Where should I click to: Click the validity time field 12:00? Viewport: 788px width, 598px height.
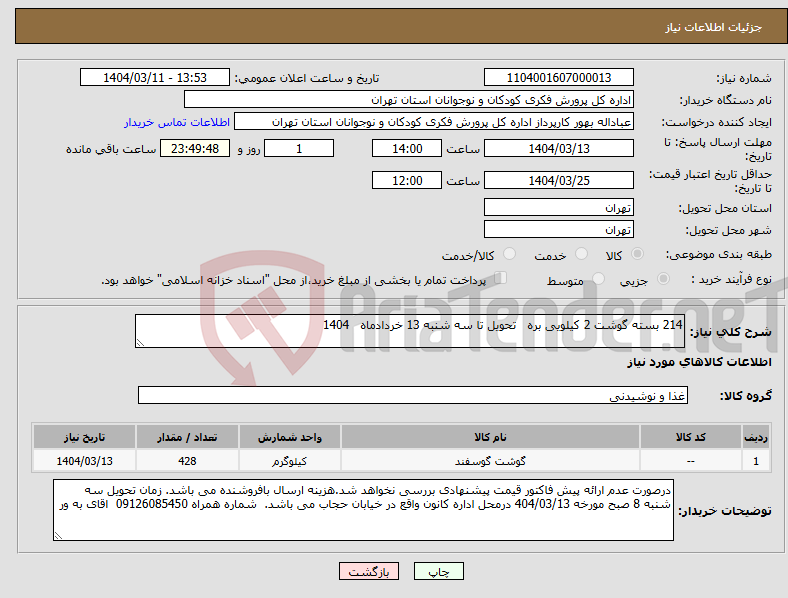(x=407, y=180)
